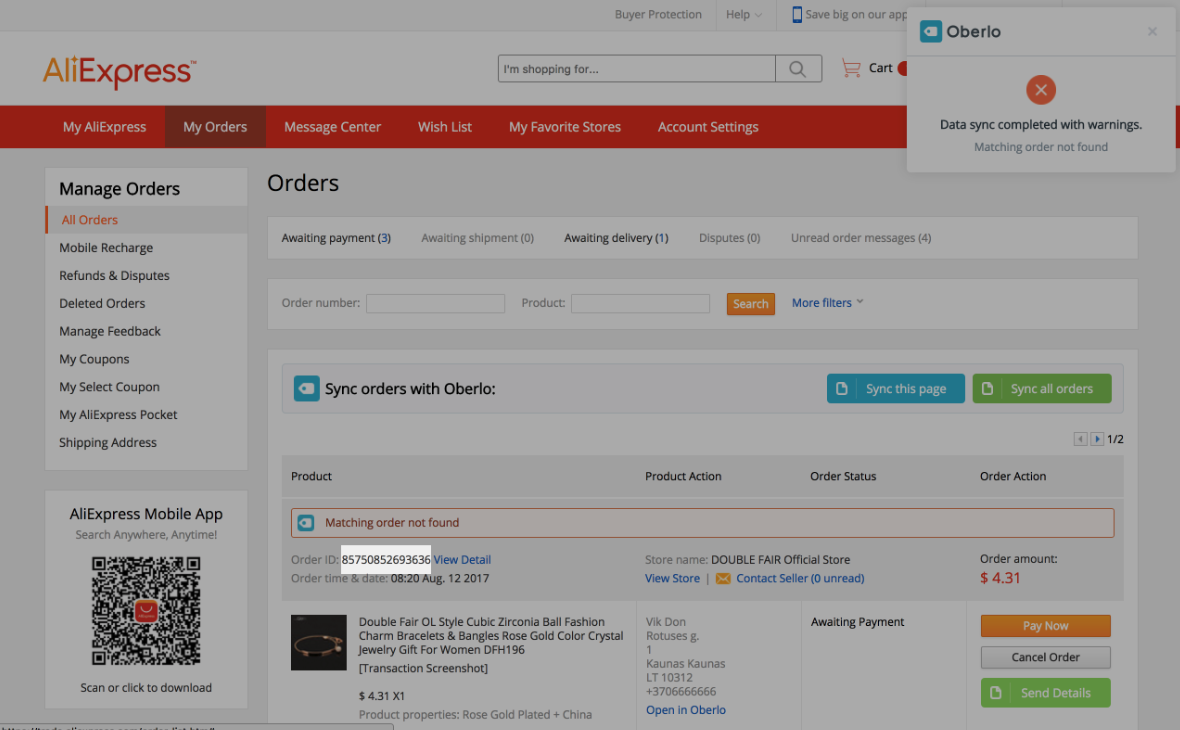1180x730 pixels.
Task: Filter by Awaiting shipment (0)
Action: pyautogui.click(x=478, y=238)
